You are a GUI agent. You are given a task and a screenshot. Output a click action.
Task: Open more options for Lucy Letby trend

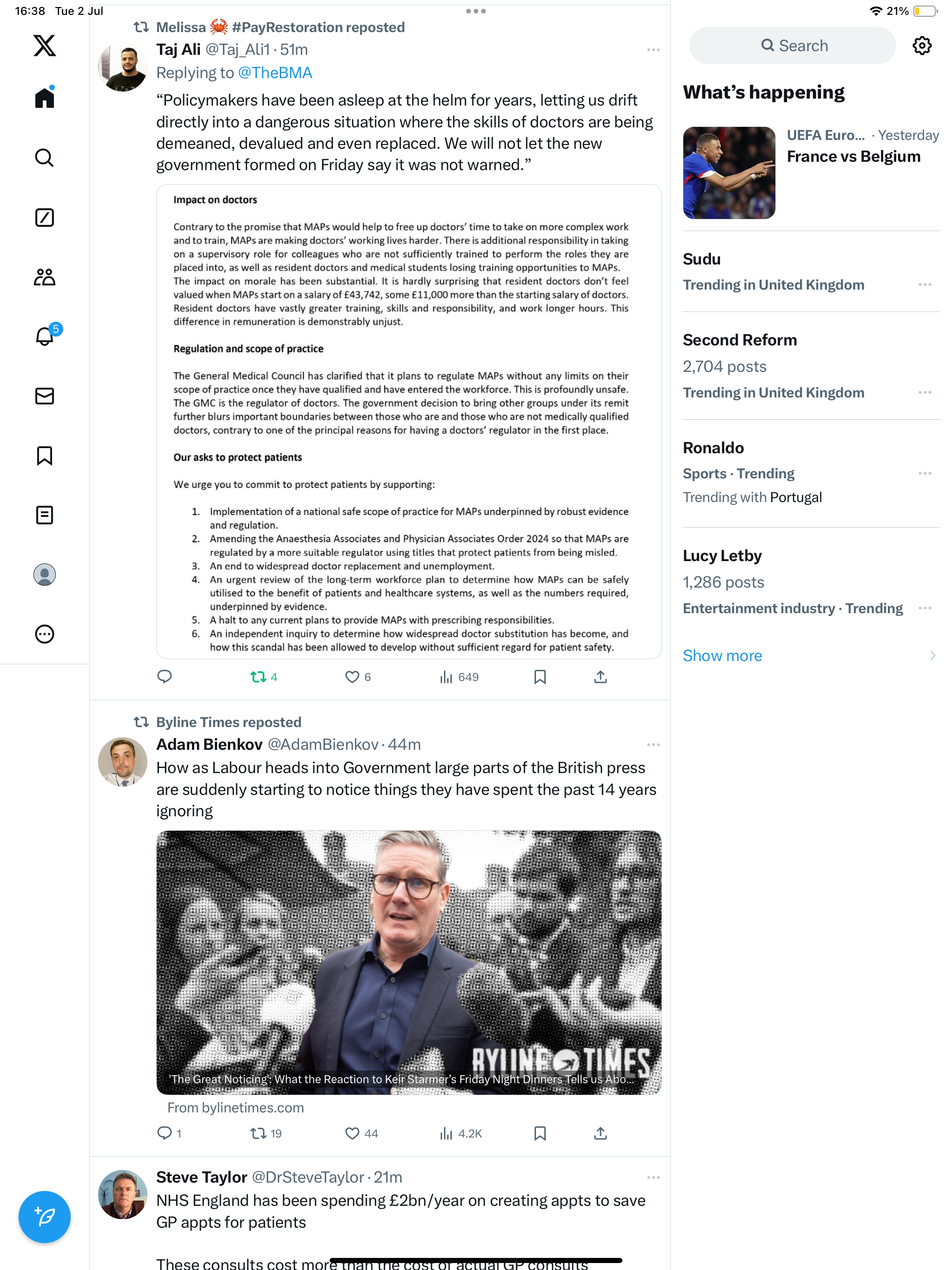coord(925,608)
